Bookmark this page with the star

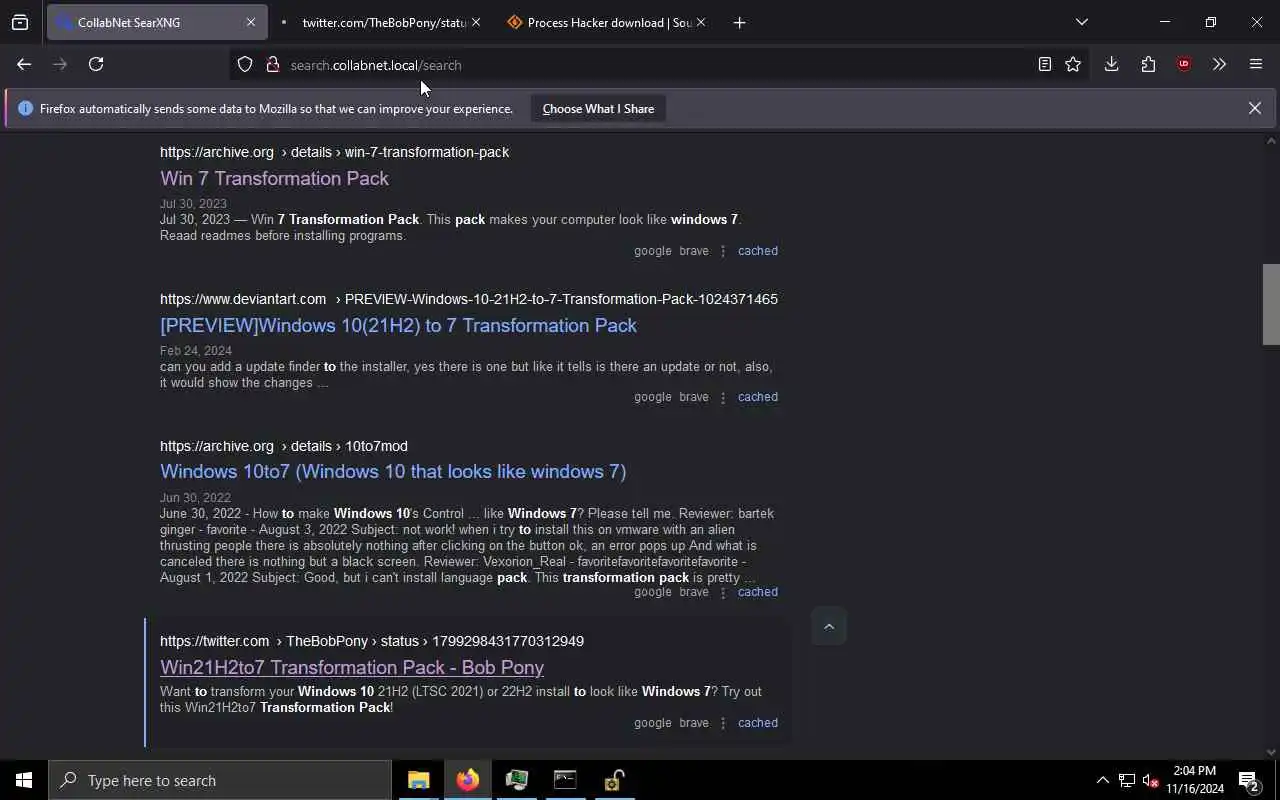coord(1073,64)
